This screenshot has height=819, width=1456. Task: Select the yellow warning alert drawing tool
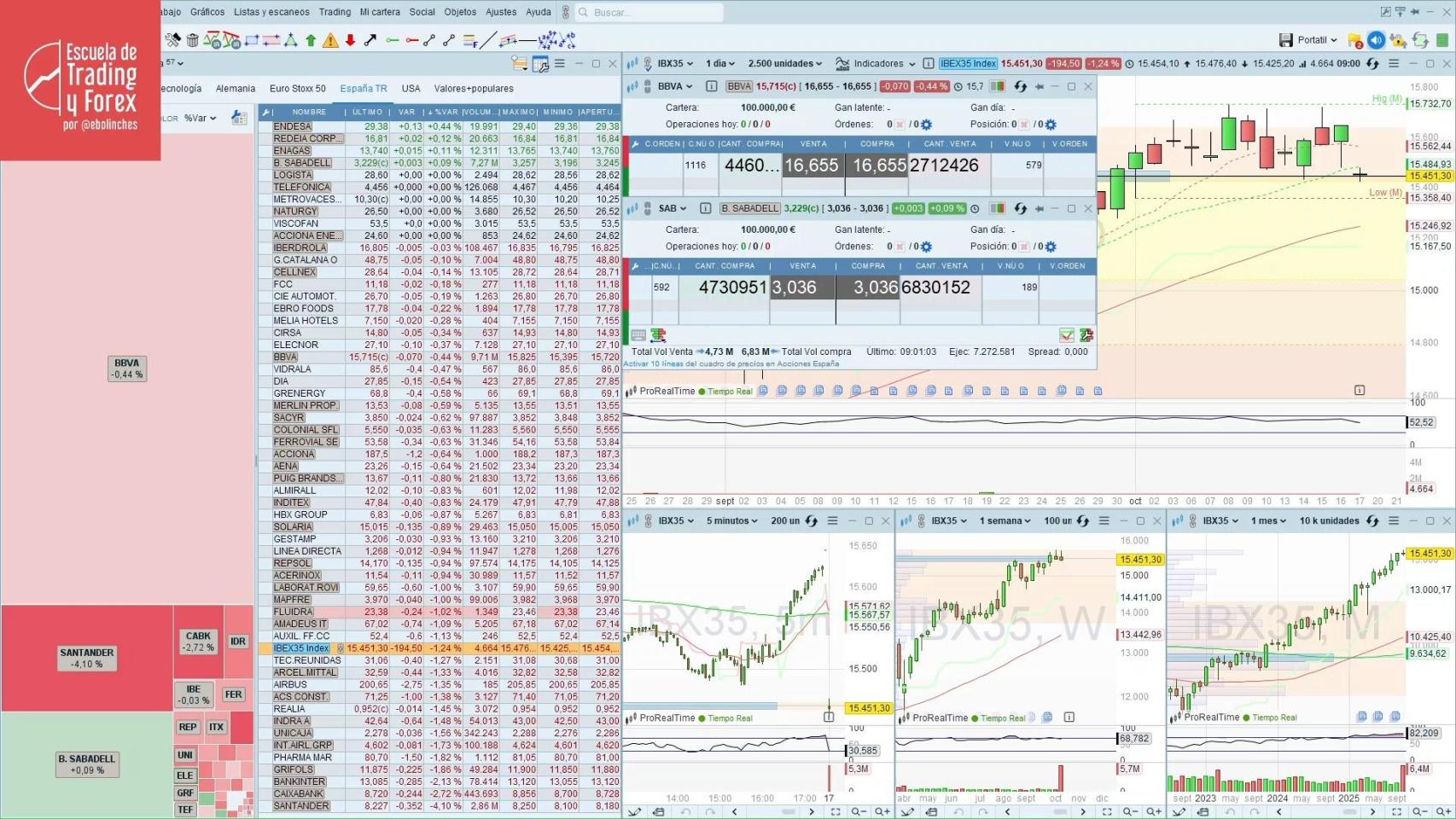(x=331, y=39)
